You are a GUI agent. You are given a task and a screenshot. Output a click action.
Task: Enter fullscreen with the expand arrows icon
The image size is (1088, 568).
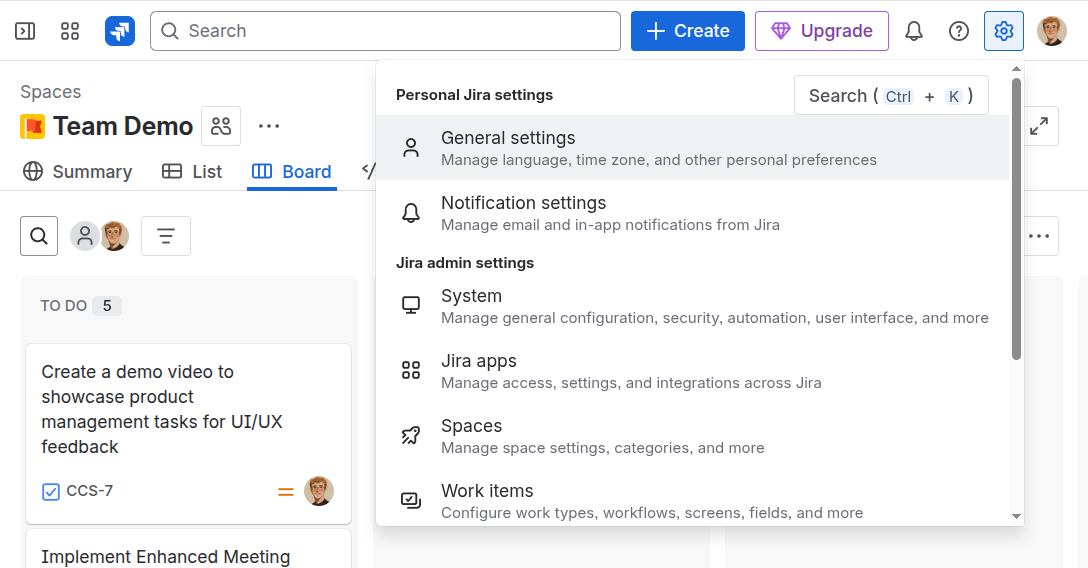coord(1039,126)
